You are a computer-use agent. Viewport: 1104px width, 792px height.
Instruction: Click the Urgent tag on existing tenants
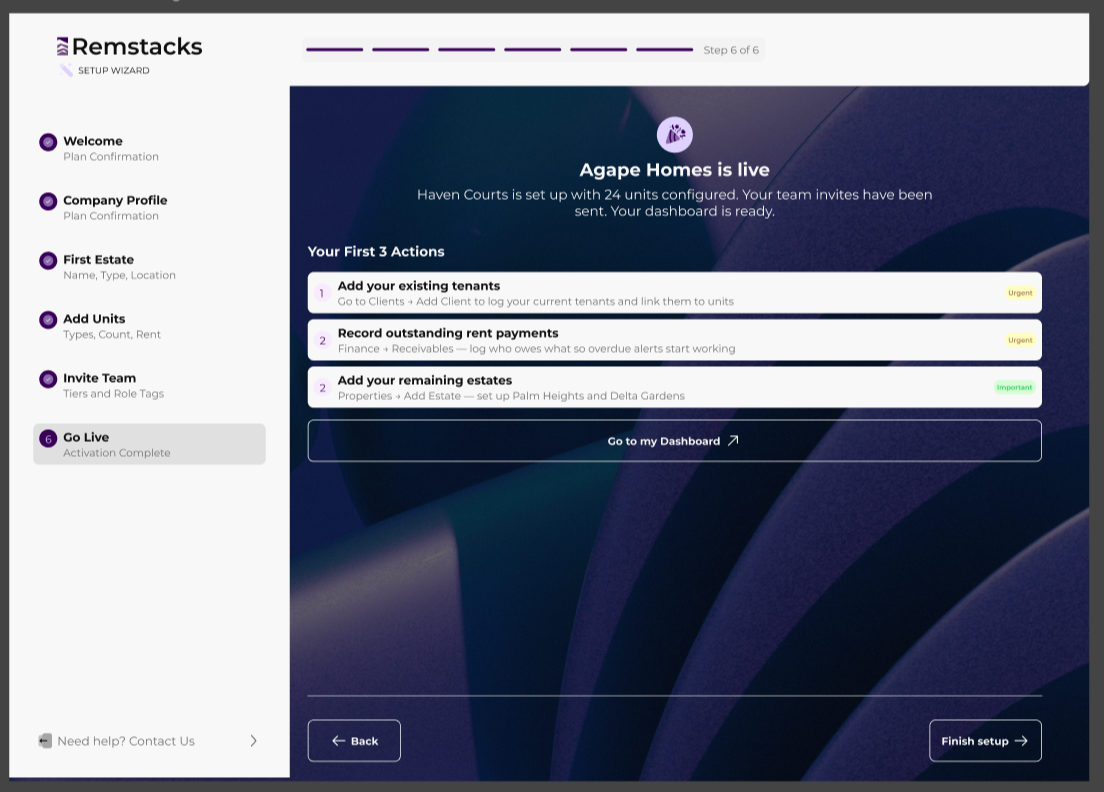pos(1020,293)
